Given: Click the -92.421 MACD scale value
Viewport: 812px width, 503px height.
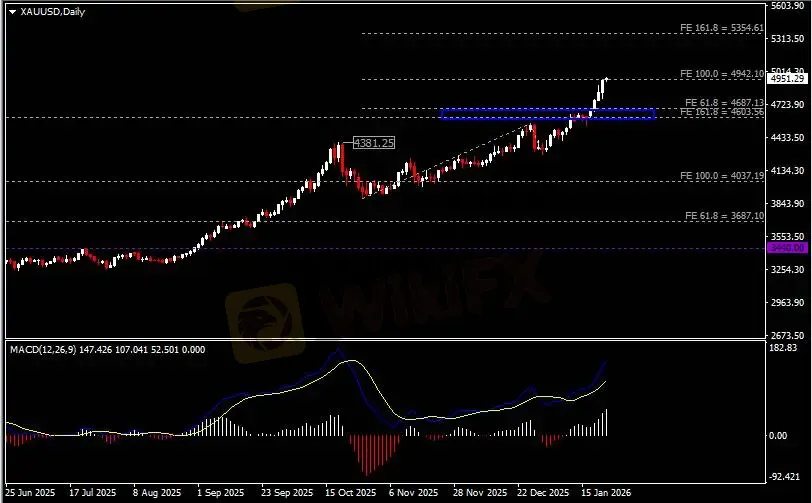Looking at the screenshot, I should tap(785, 477).
